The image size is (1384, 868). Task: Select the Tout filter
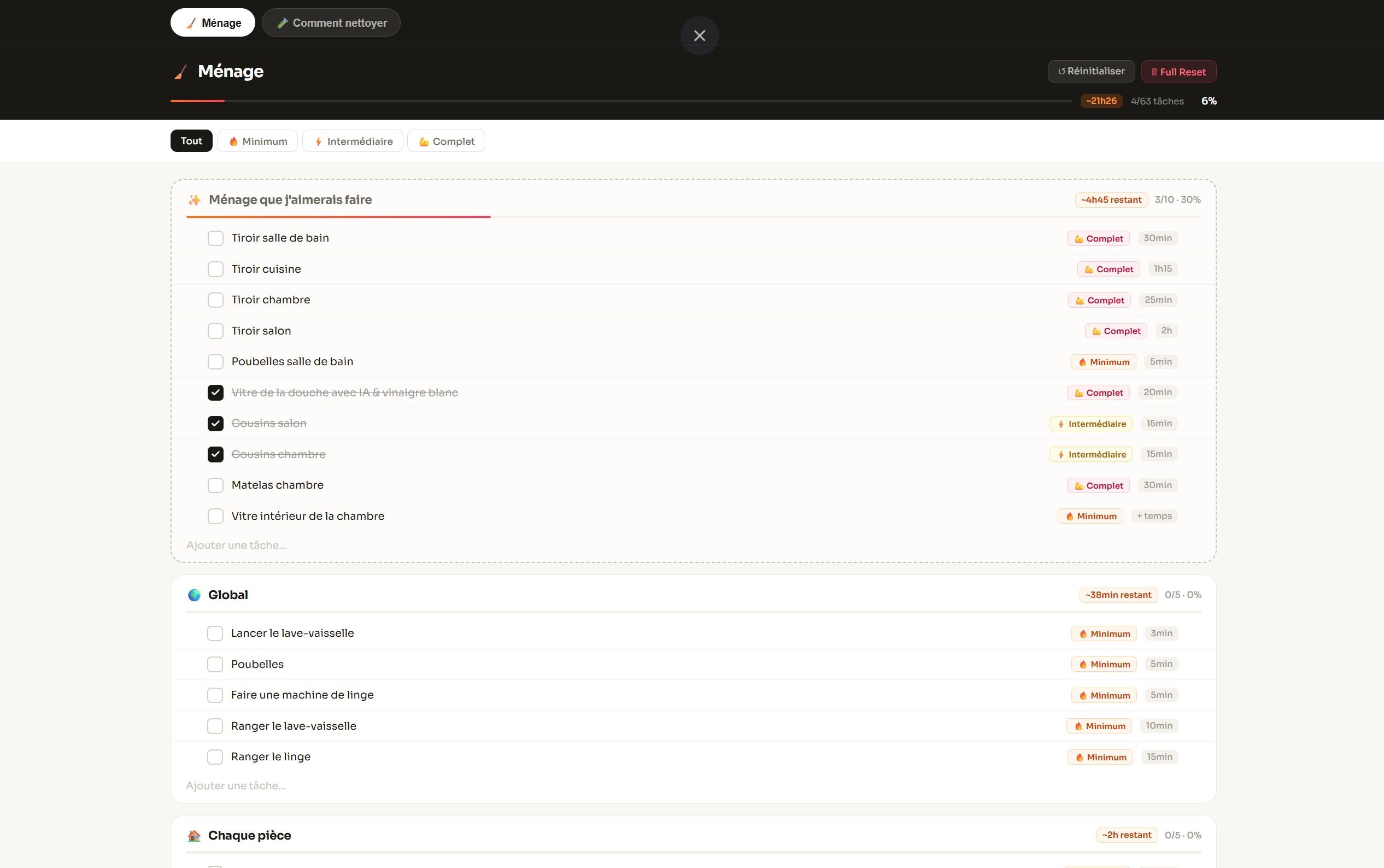pos(191,140)
